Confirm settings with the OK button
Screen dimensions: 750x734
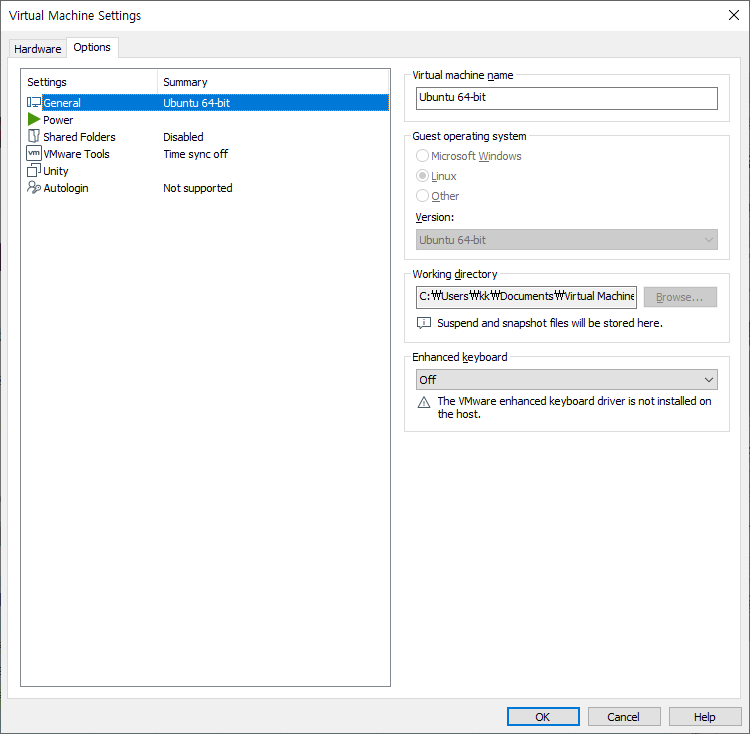click(x=543, y=716)
